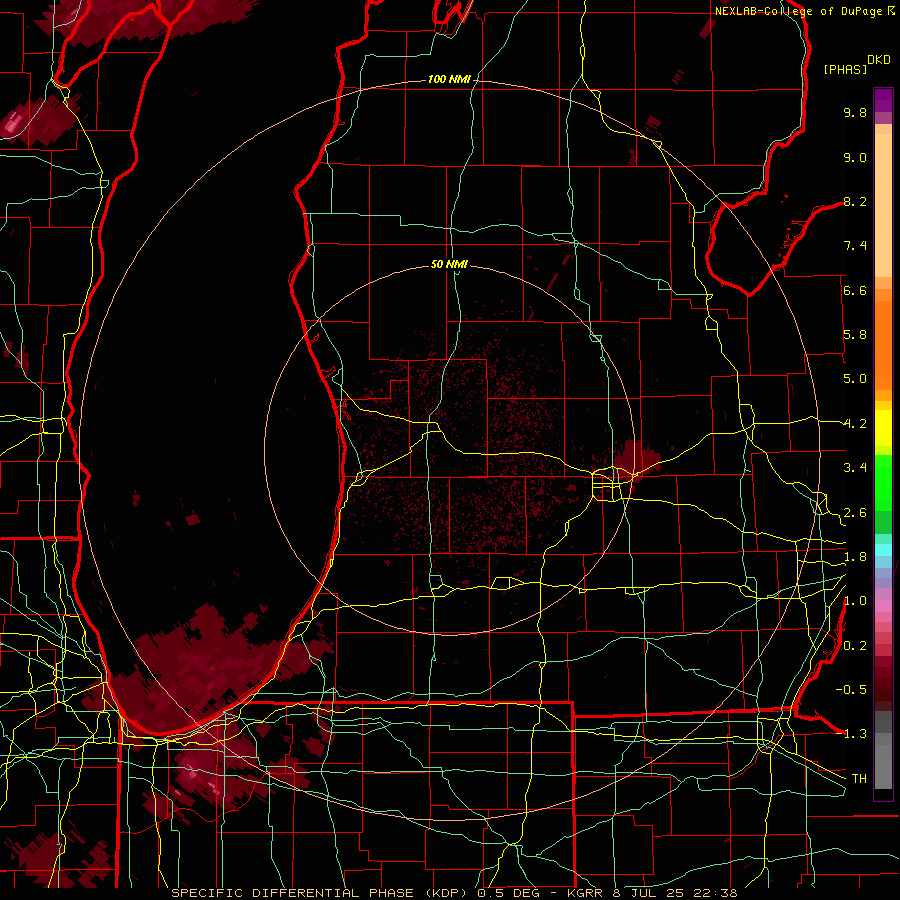Pick the pink band of the color bar
The width and height of the screenshot is (900, 900).
coord(883,606)
